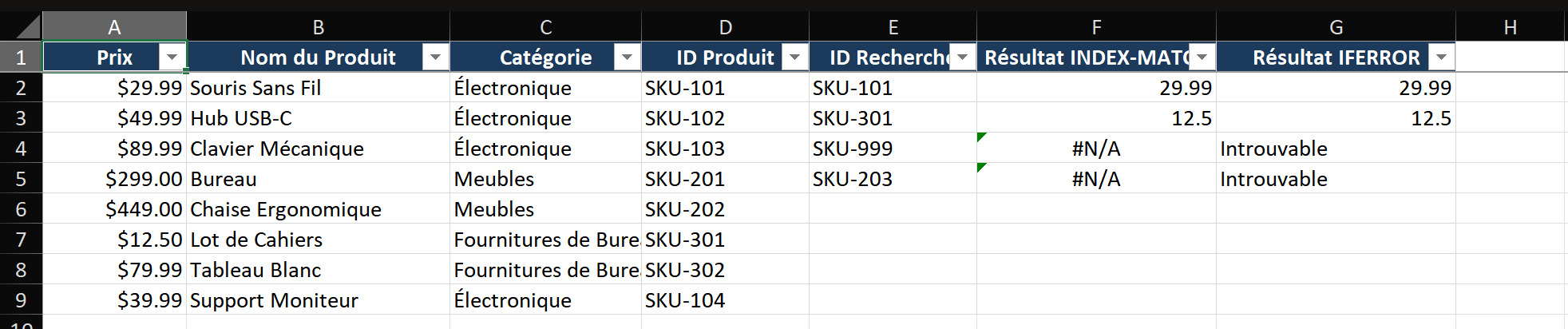The width and height of the screenshot is (1568, 329).
Task: Select row 6 header
Action: click(x=21, y=209)
